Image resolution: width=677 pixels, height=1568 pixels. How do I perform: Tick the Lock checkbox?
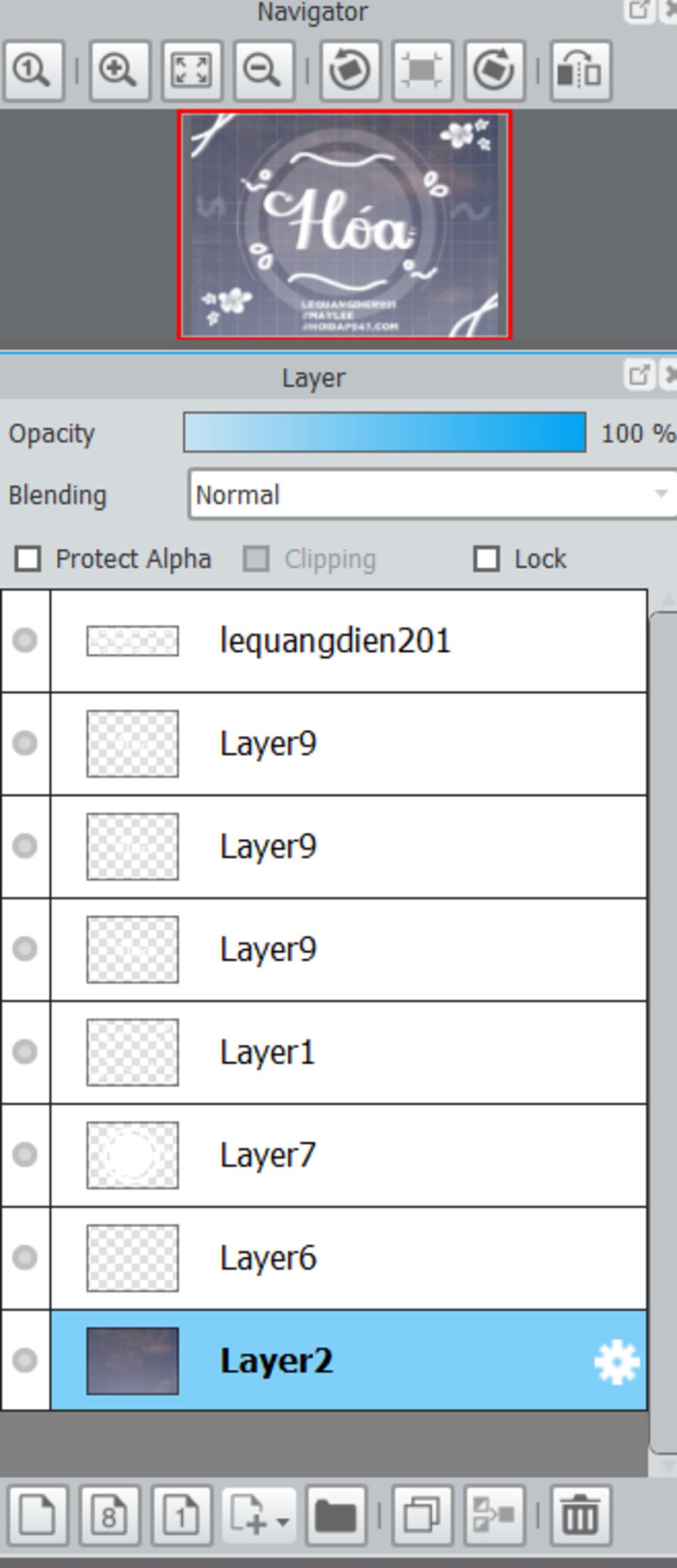point(486,559)
